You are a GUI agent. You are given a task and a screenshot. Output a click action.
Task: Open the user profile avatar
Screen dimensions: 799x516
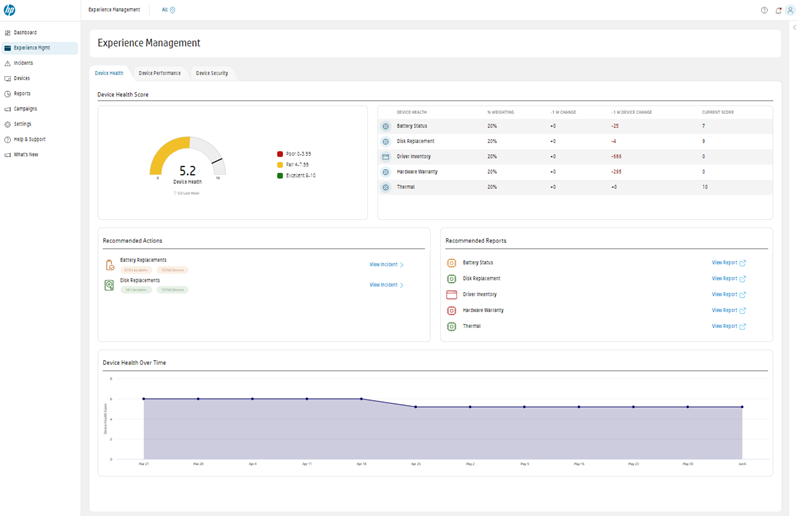pyautogui.click(x=791, y=10)
